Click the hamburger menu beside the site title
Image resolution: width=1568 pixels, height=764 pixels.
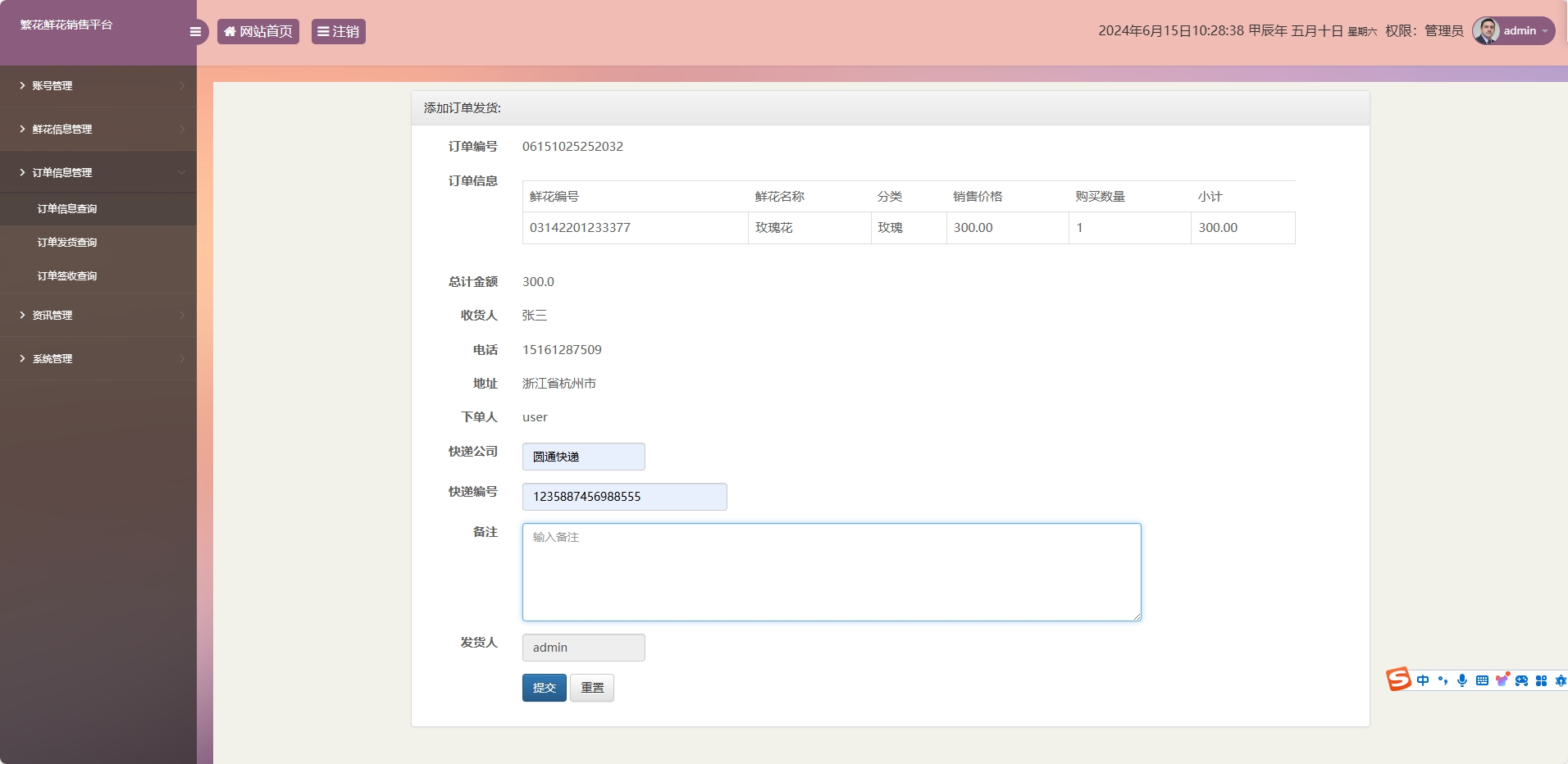(195, 31)
